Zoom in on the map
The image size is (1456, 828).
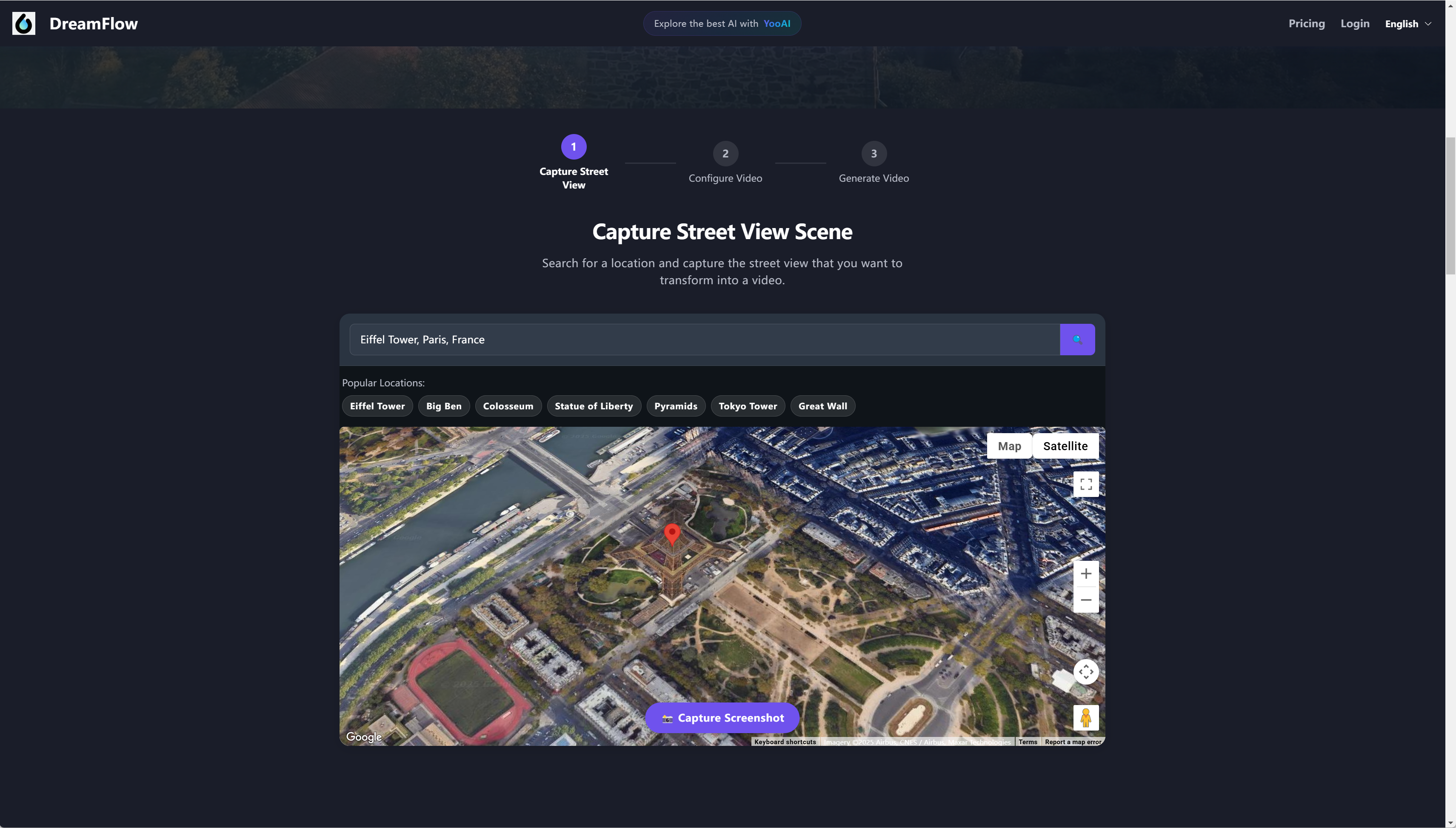pos(1085,573)
